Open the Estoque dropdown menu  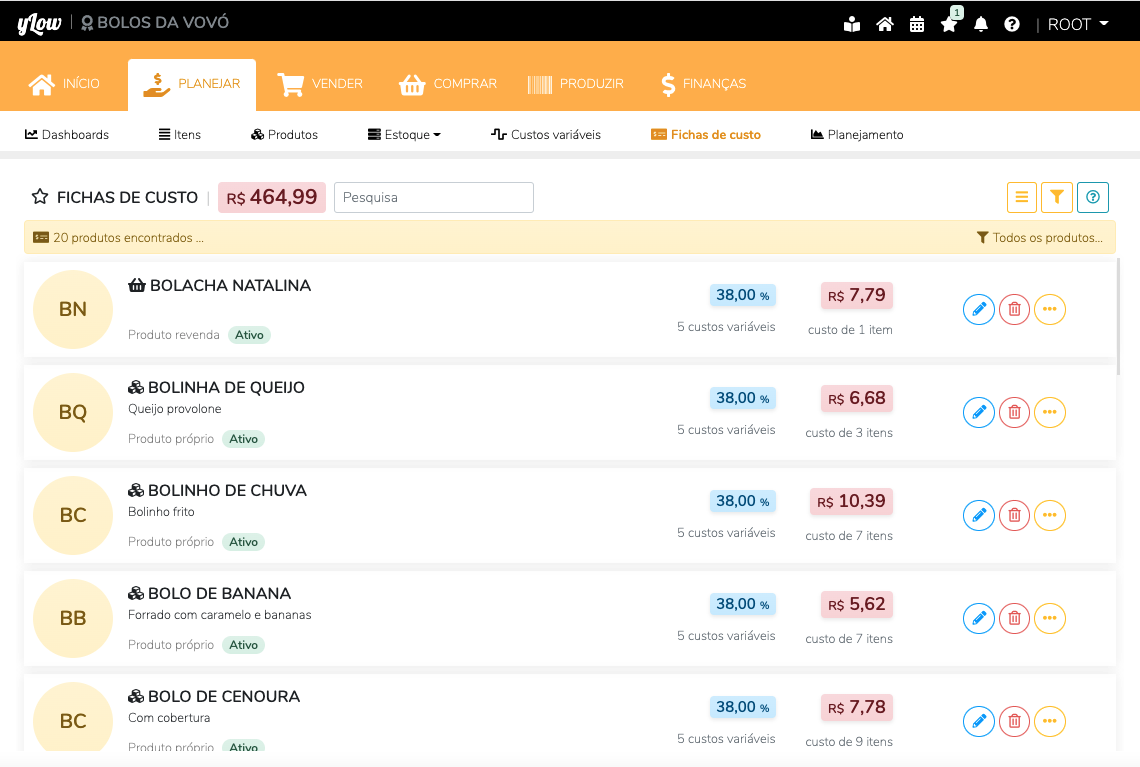point(404,135)
